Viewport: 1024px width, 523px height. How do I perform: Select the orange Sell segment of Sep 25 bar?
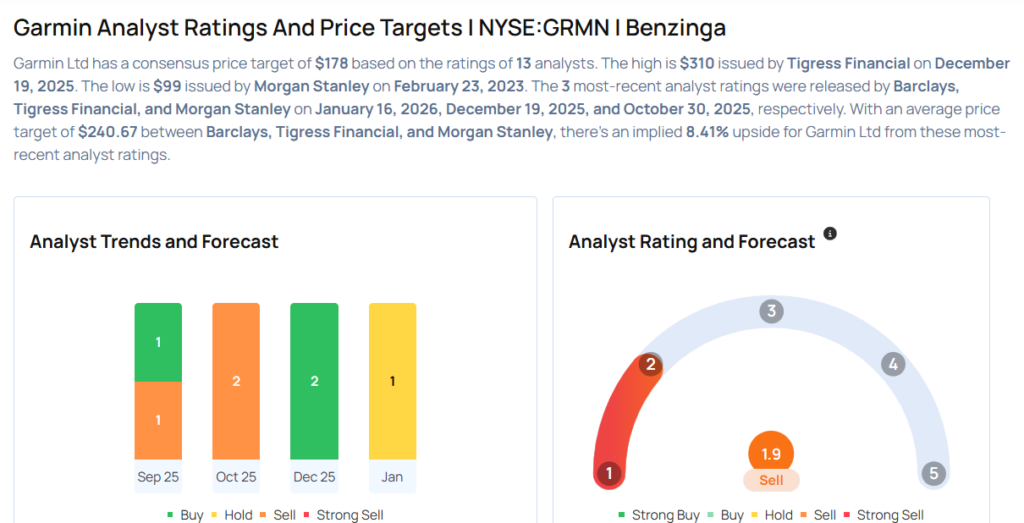point(158,420)
